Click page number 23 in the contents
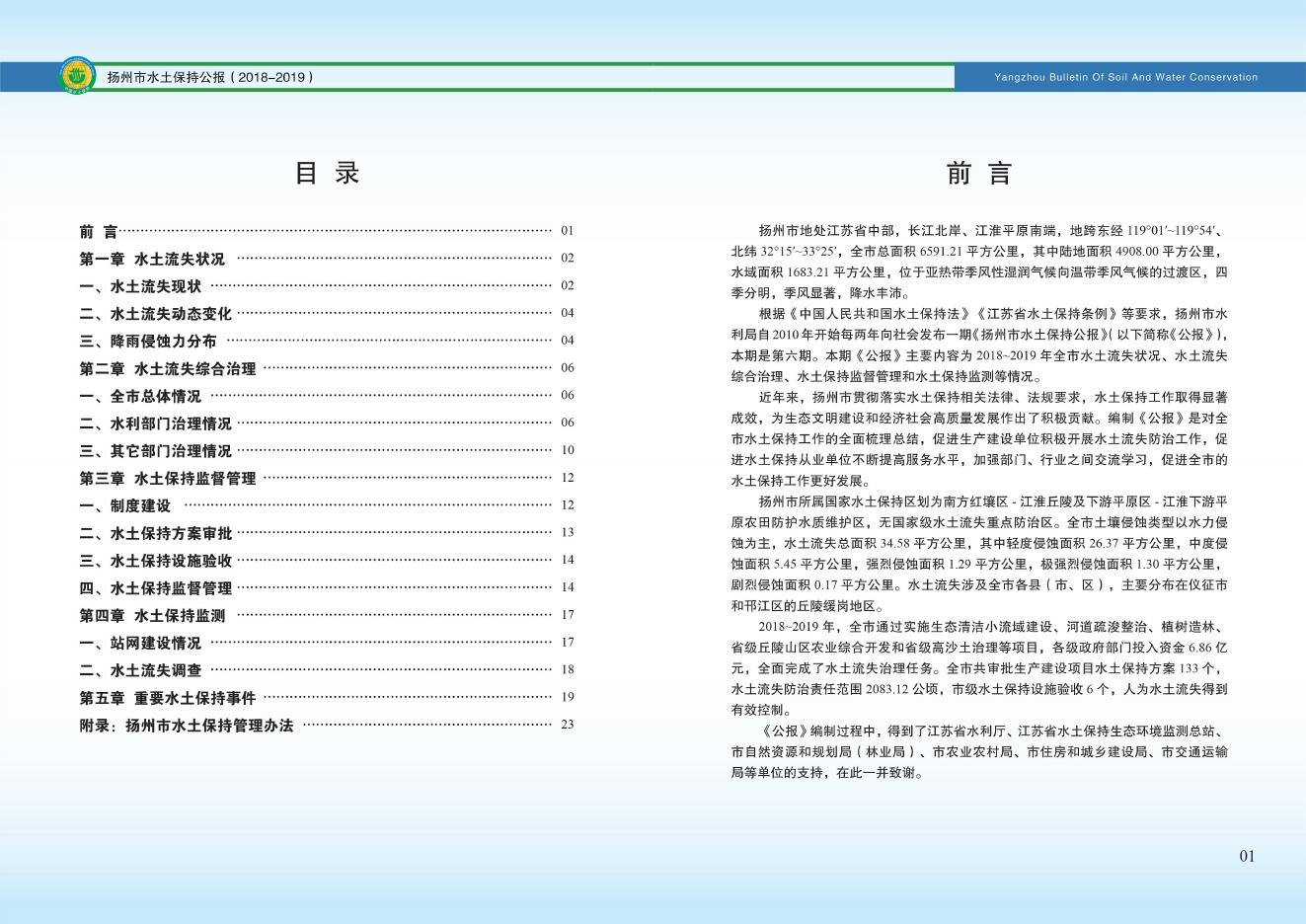 pos(567,725)
